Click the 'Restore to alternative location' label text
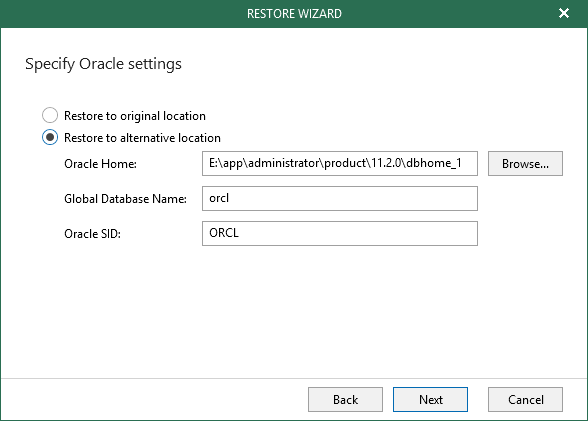Viewport: 588px width, 421px height. click(x=142, y=138)
